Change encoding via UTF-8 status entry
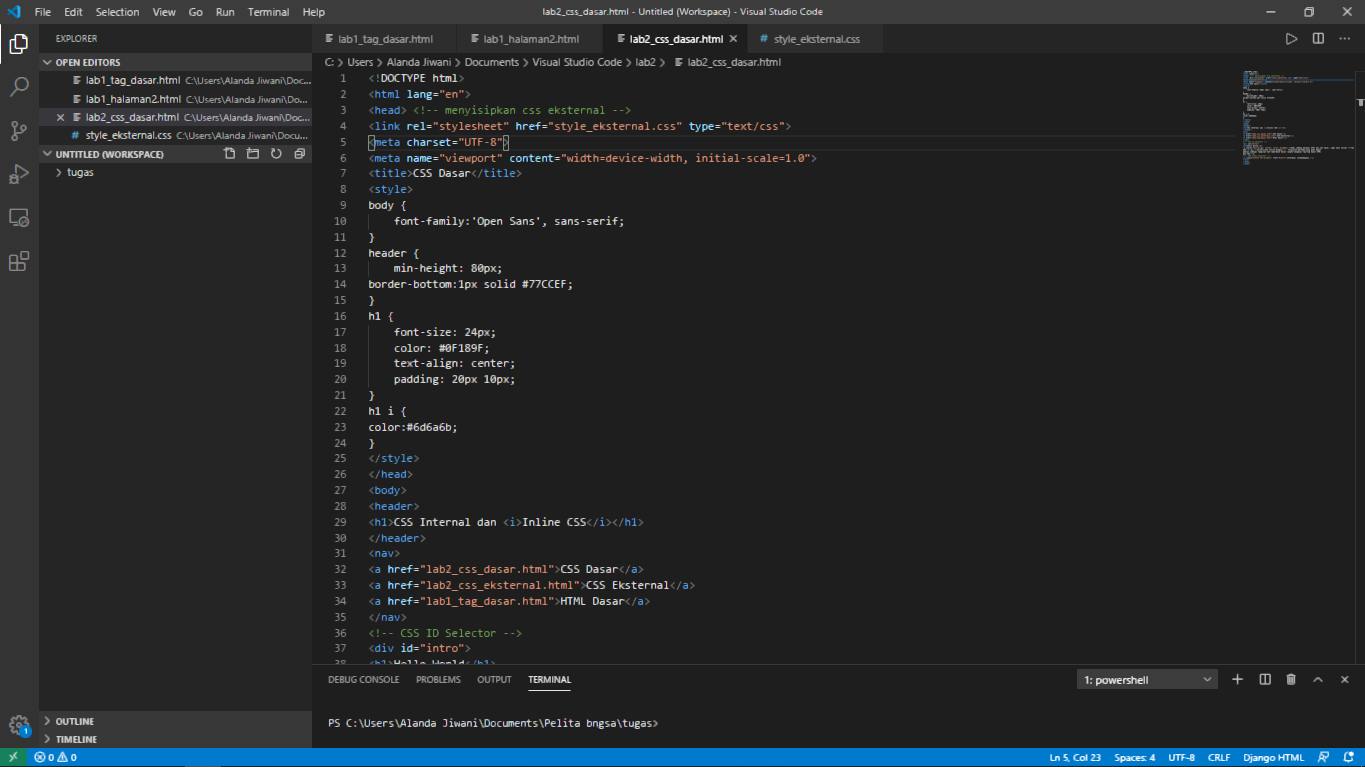This screenshot has height=767, width=1365. point(1182,757)
